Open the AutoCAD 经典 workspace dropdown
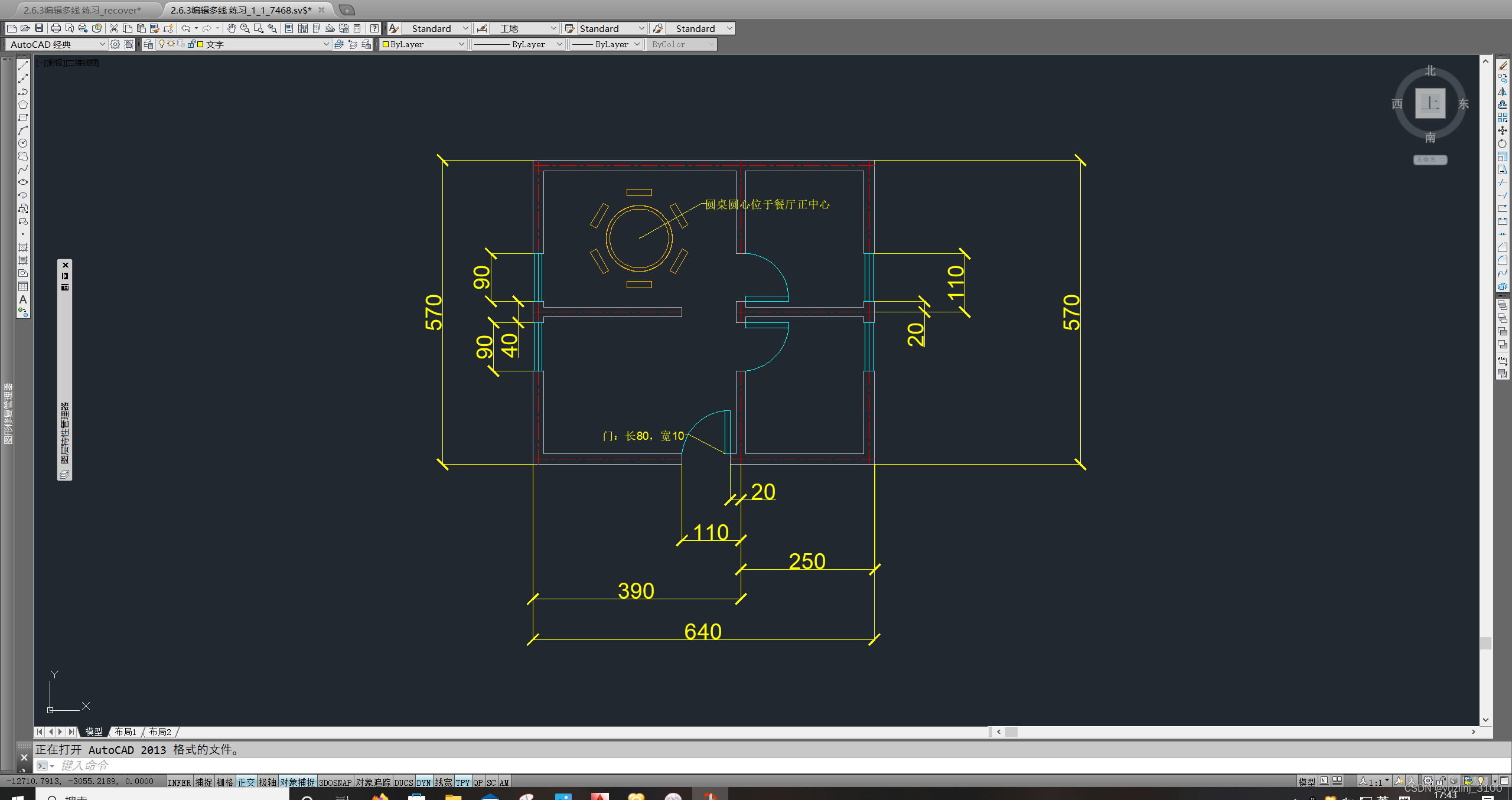This screenshot has height=800, width=1512. tap(102, 44)
